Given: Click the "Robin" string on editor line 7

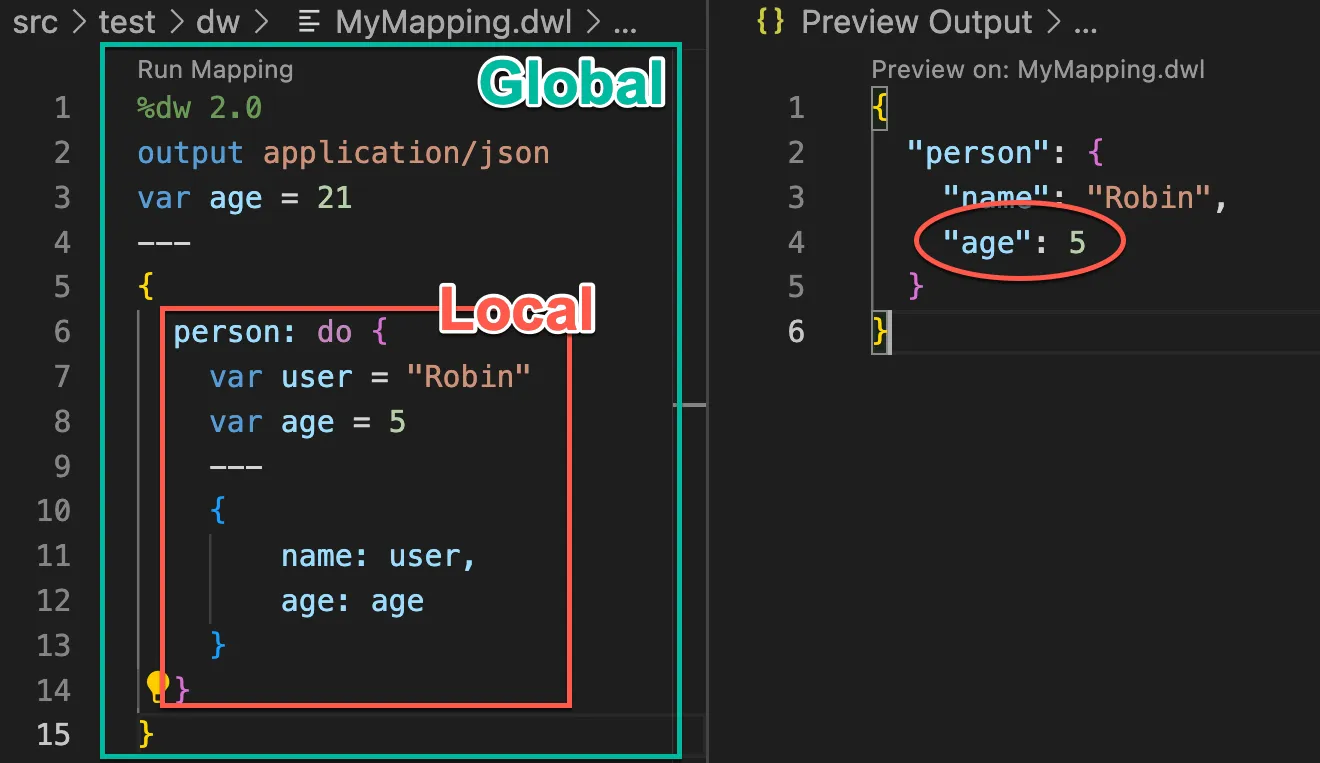Looking at the screenshot, I should pos(468,377).
